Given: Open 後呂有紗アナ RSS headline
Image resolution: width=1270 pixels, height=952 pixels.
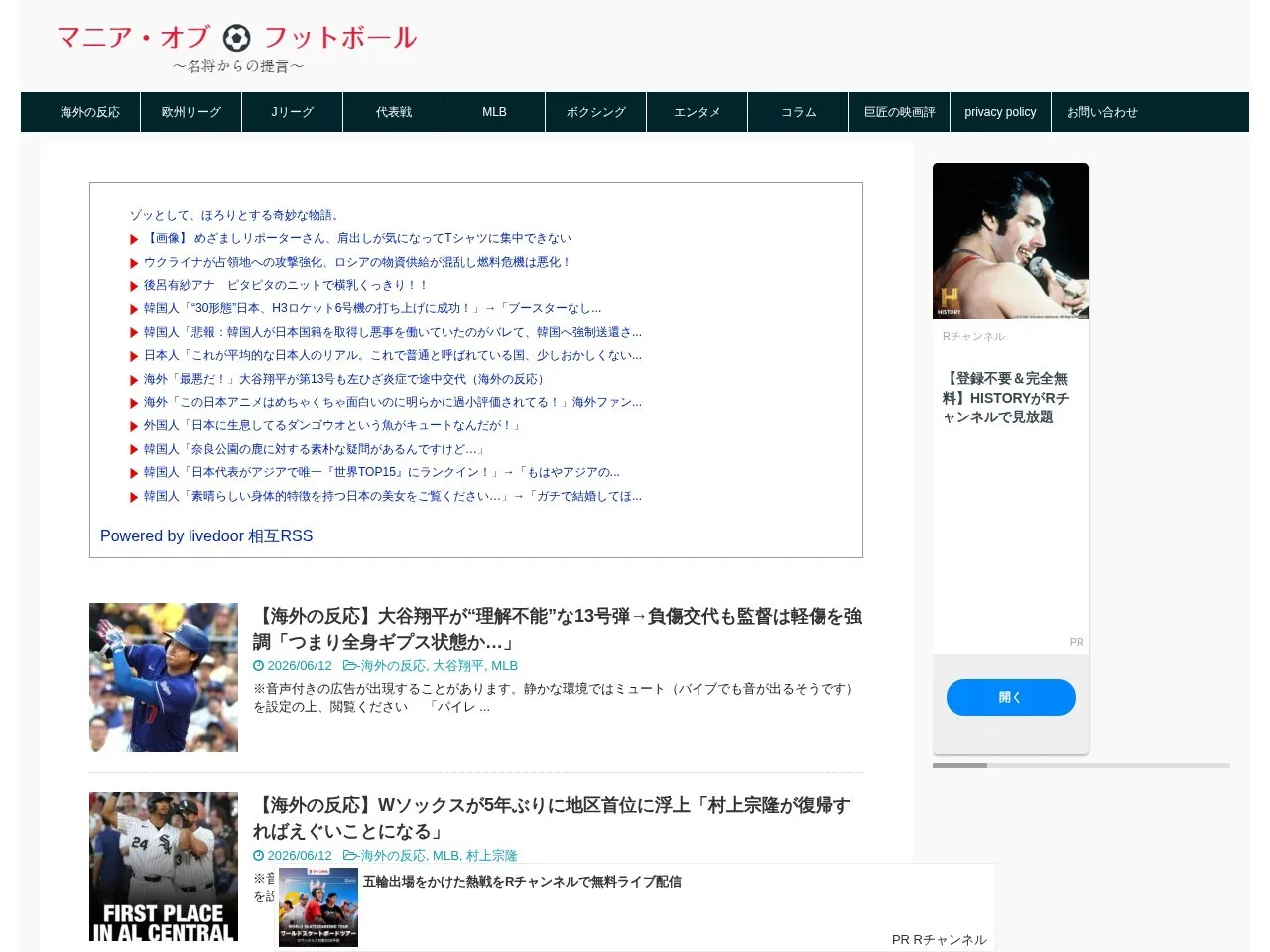Looking at the screenshot, I should [286, 285].
